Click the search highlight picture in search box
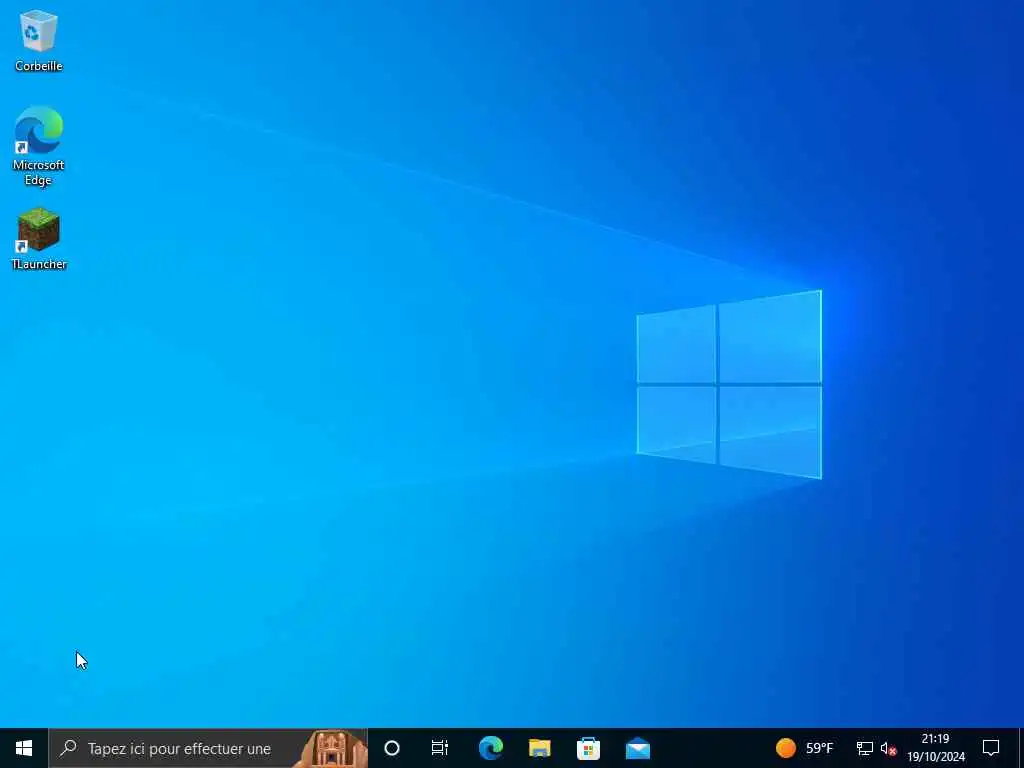 (x=332, y=748)
